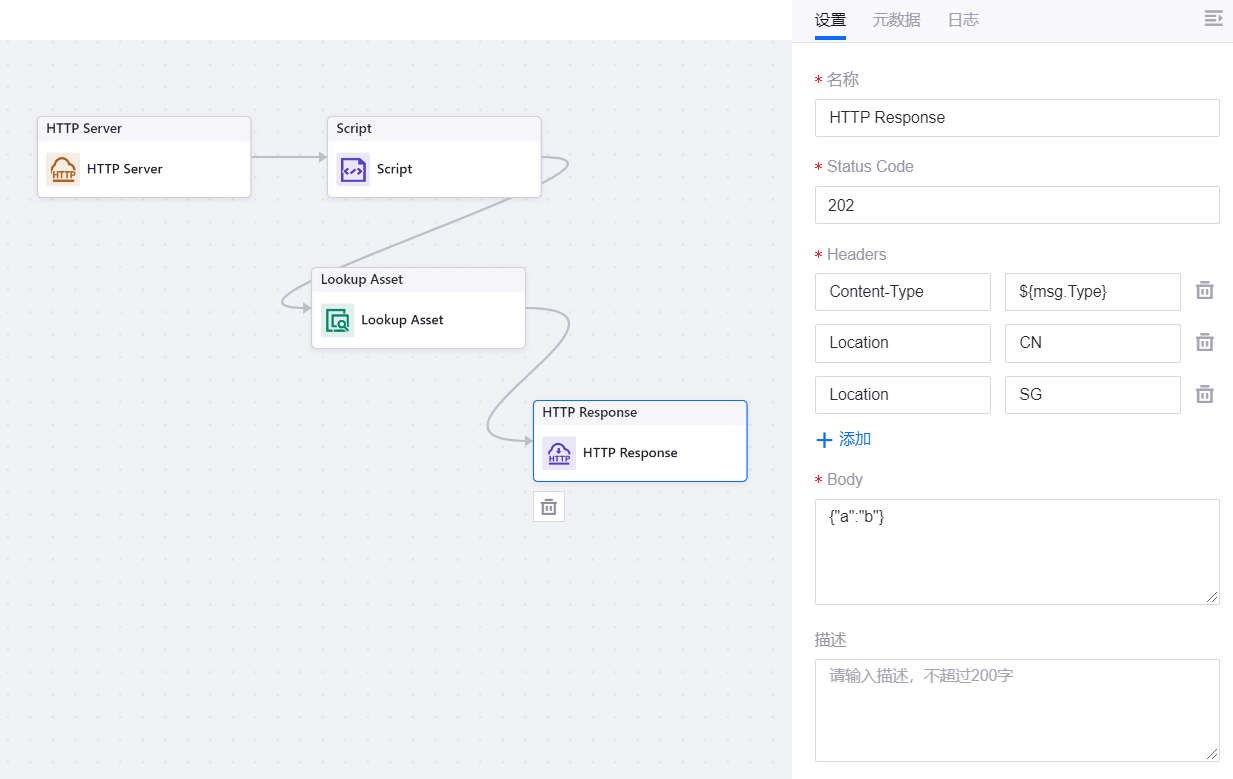Remove the Content-Type header row
Viewport: 1233px width, 779px height.
1205,291
